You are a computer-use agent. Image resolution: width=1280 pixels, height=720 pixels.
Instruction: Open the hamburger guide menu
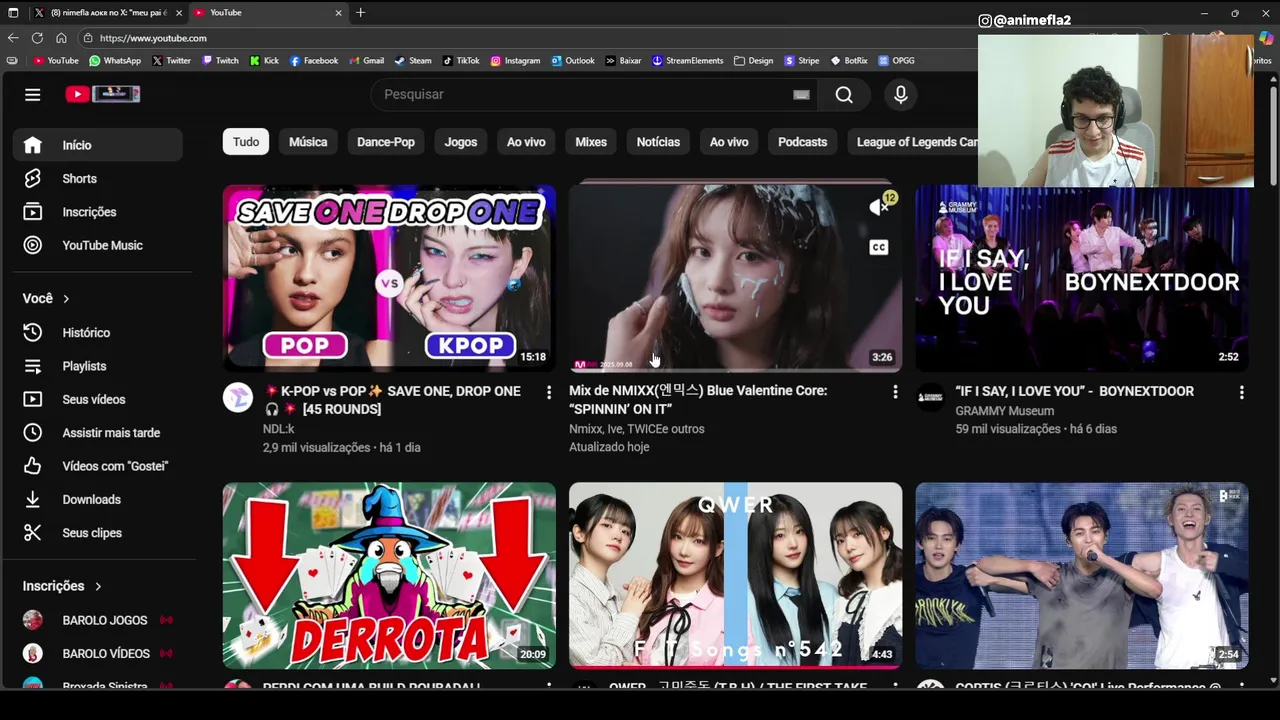coord(33,94)
